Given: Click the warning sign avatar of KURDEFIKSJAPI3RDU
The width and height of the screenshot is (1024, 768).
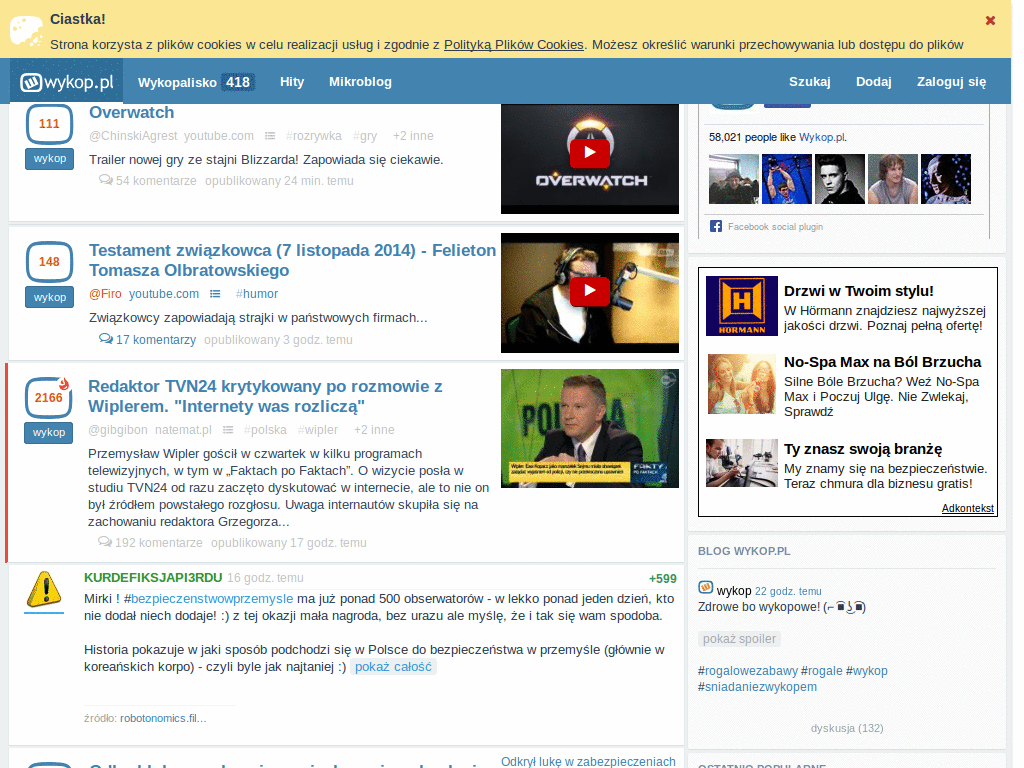Looking at the screenshot, I should click(x=44, y=590).
